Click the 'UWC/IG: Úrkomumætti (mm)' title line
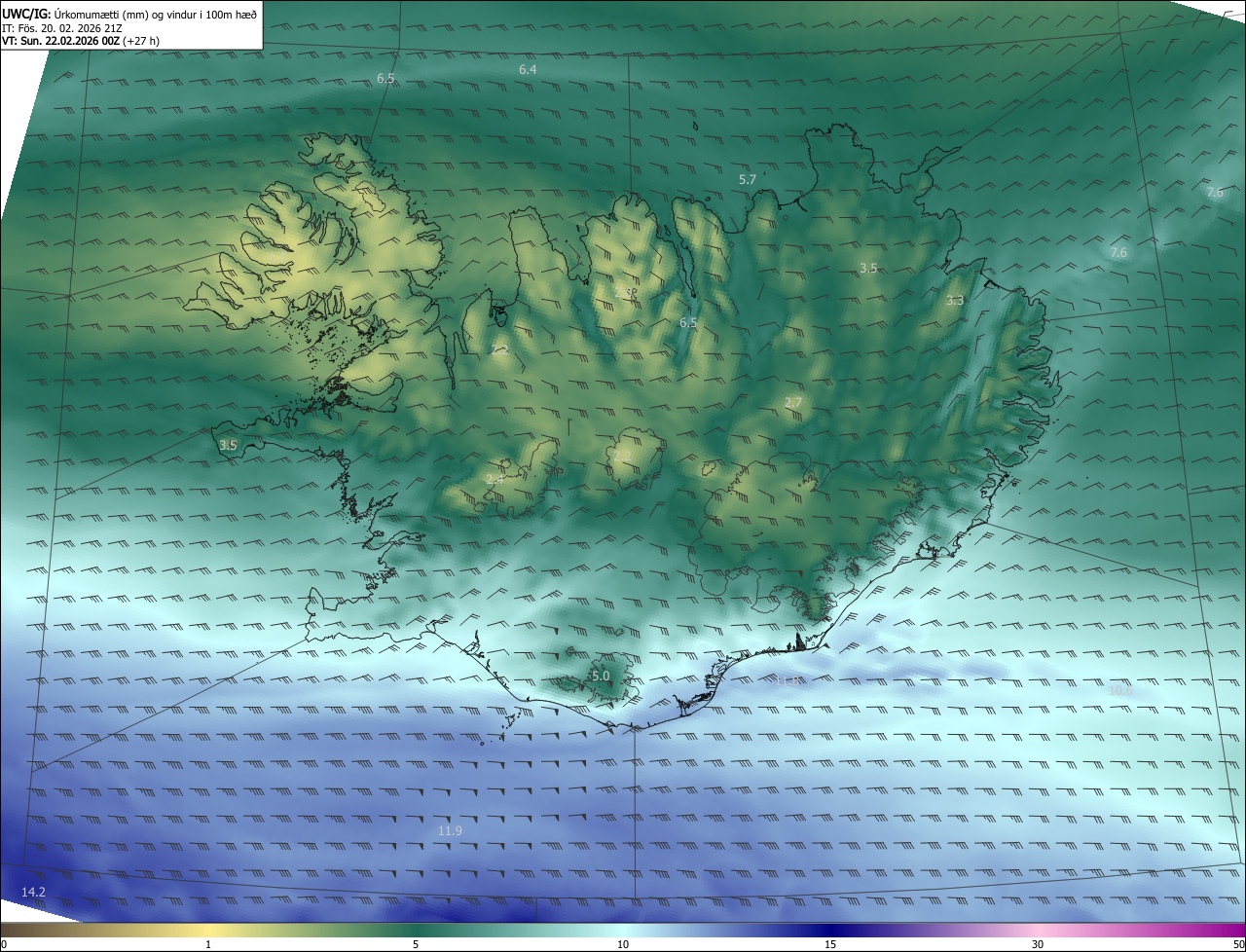Viewport: 1246px width, 952px height. click(x=129, y=14)
